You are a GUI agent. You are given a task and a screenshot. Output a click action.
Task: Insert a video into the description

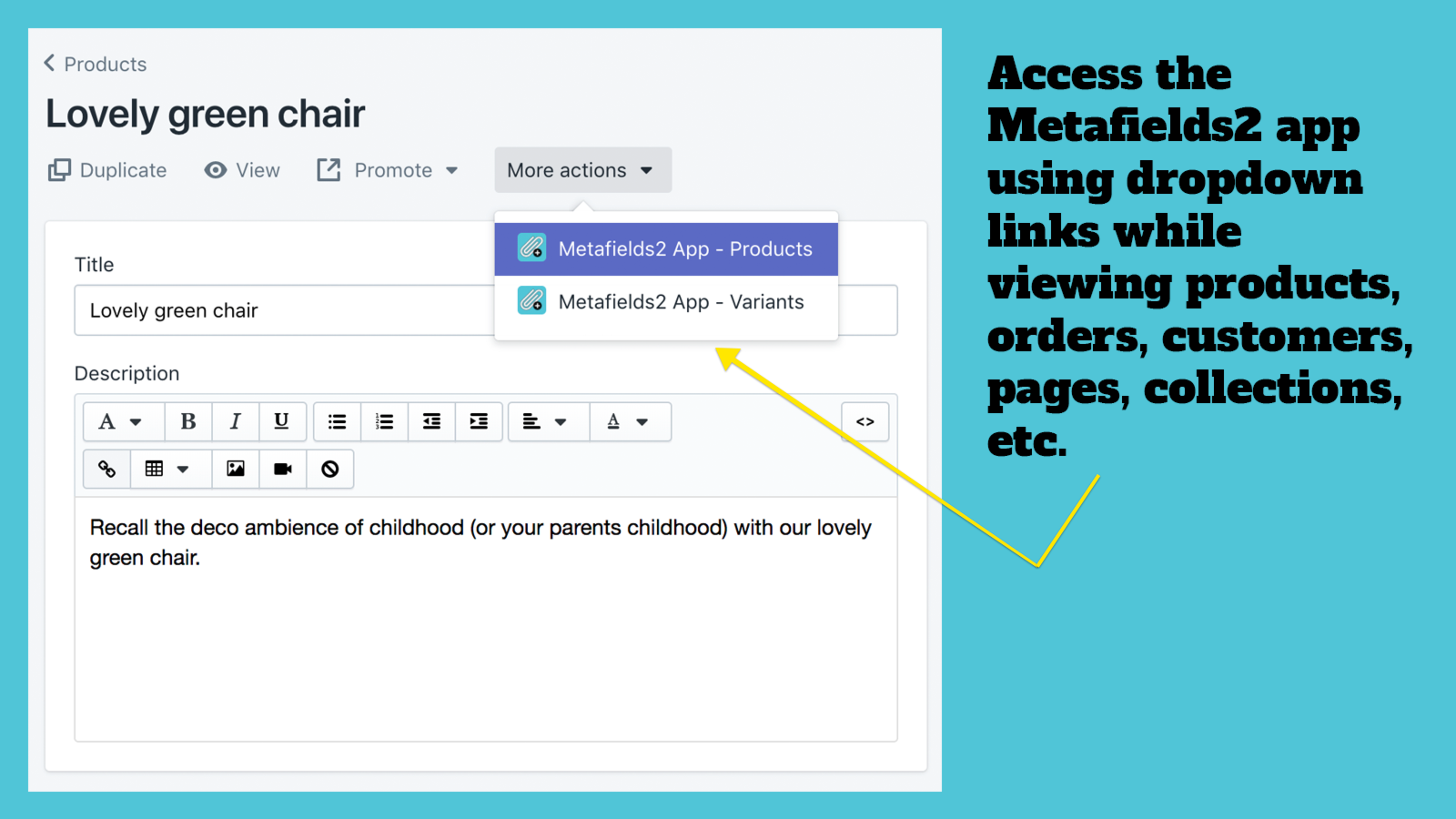282,469
